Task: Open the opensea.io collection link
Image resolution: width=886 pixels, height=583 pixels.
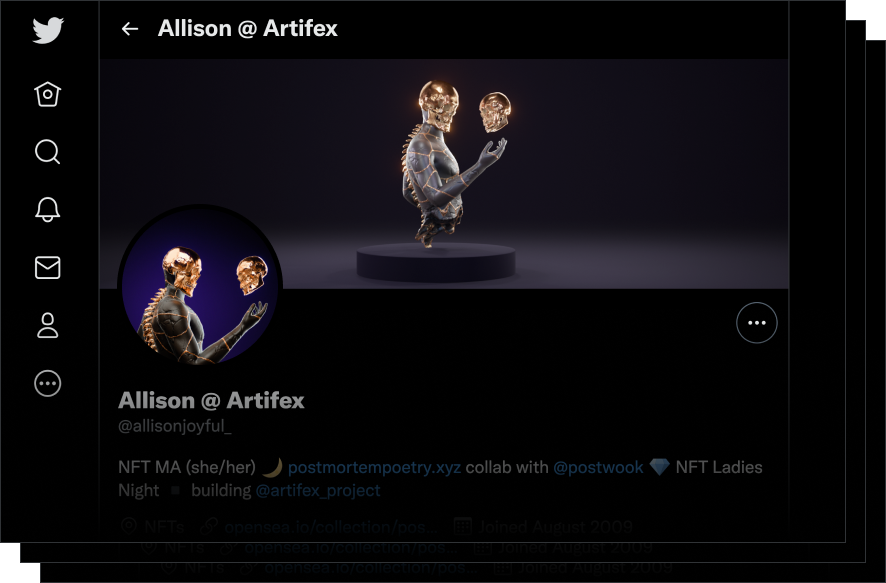Action: [x=331, y=527]
